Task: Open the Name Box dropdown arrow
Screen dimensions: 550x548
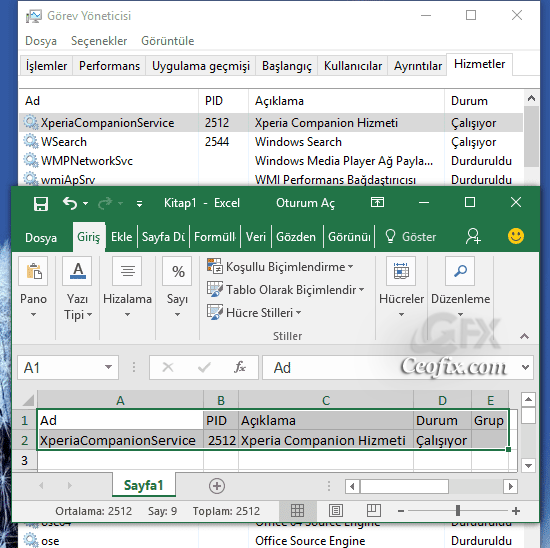Action: (108, 367)
